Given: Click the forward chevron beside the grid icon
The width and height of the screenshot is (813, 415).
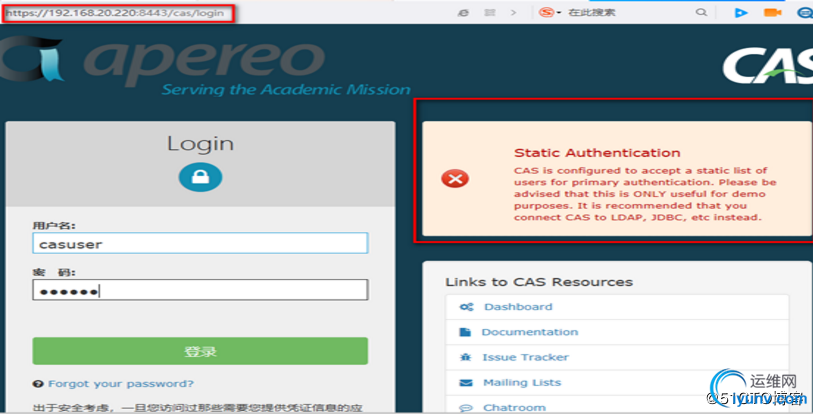Looking at the screenshot, I should pos(513,12).
